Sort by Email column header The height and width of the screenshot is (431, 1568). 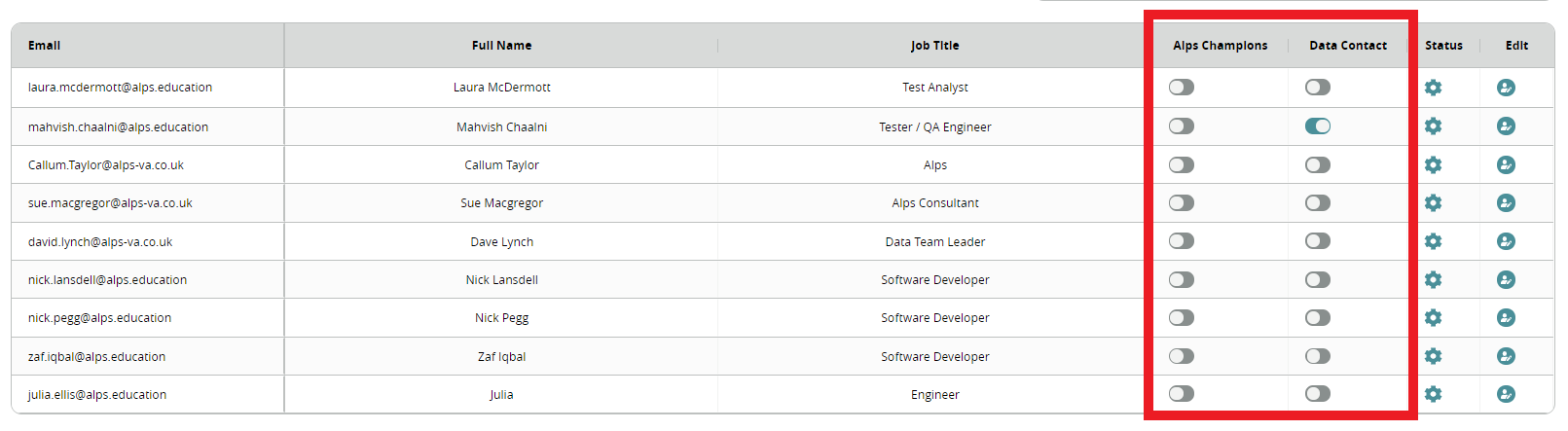click(45, 46)
